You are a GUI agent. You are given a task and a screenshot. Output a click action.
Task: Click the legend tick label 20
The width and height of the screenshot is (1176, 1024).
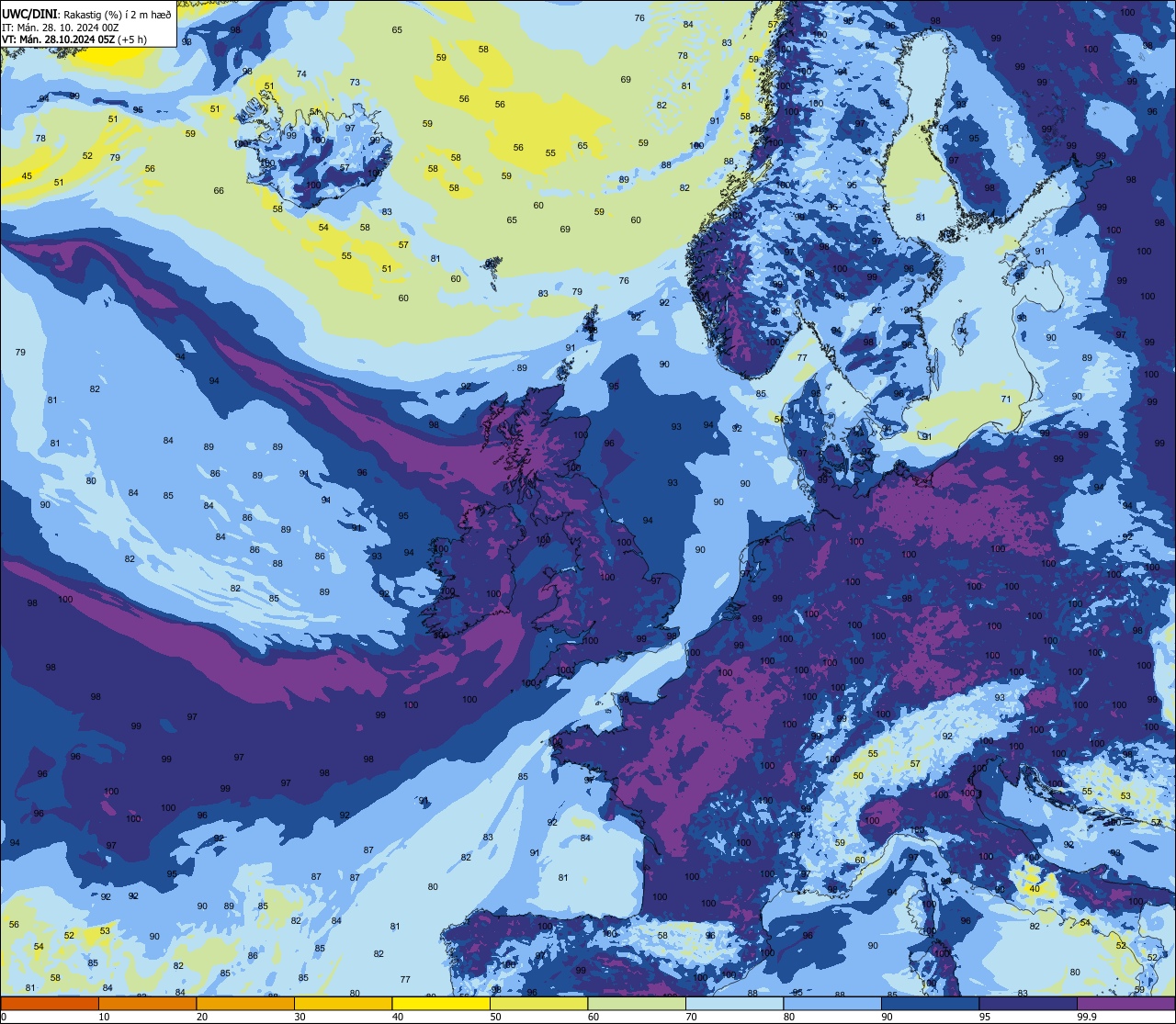[202, 1017]
